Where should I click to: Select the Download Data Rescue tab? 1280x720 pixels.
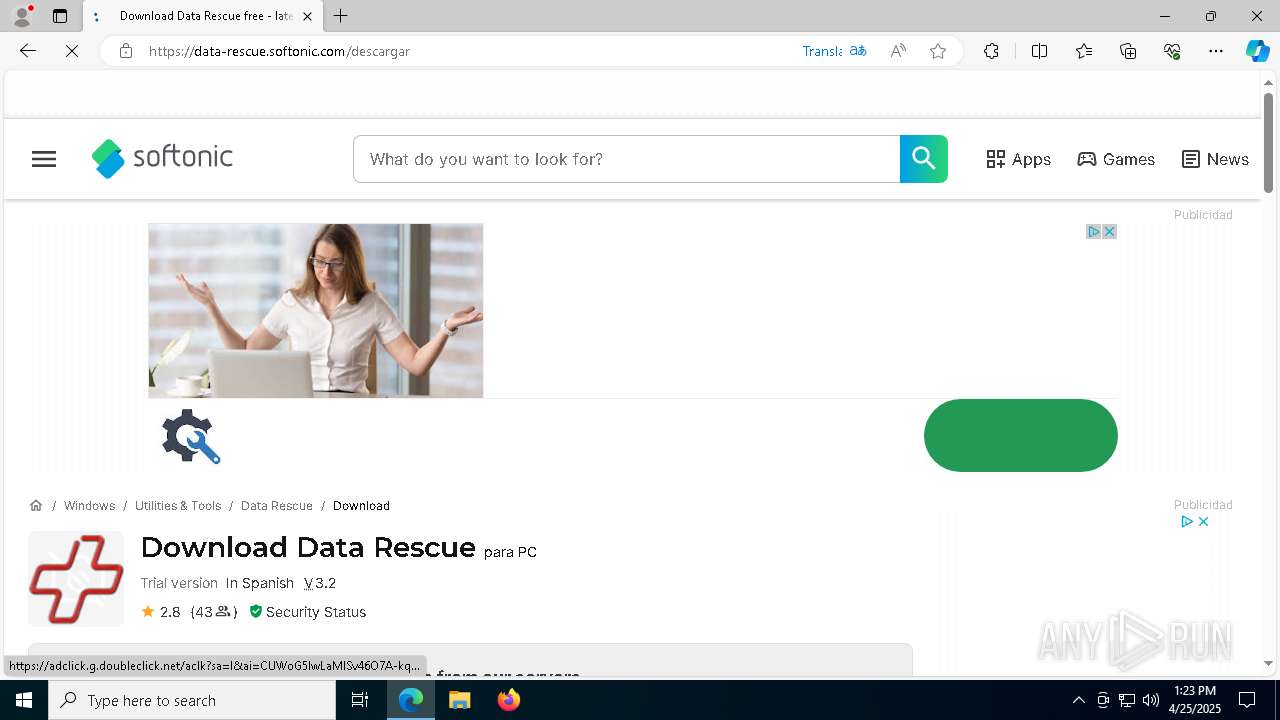[203, 16]
